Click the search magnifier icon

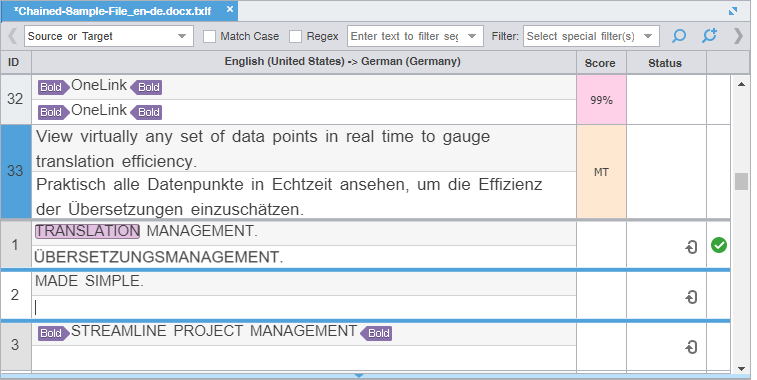click(x=679, y=36)
